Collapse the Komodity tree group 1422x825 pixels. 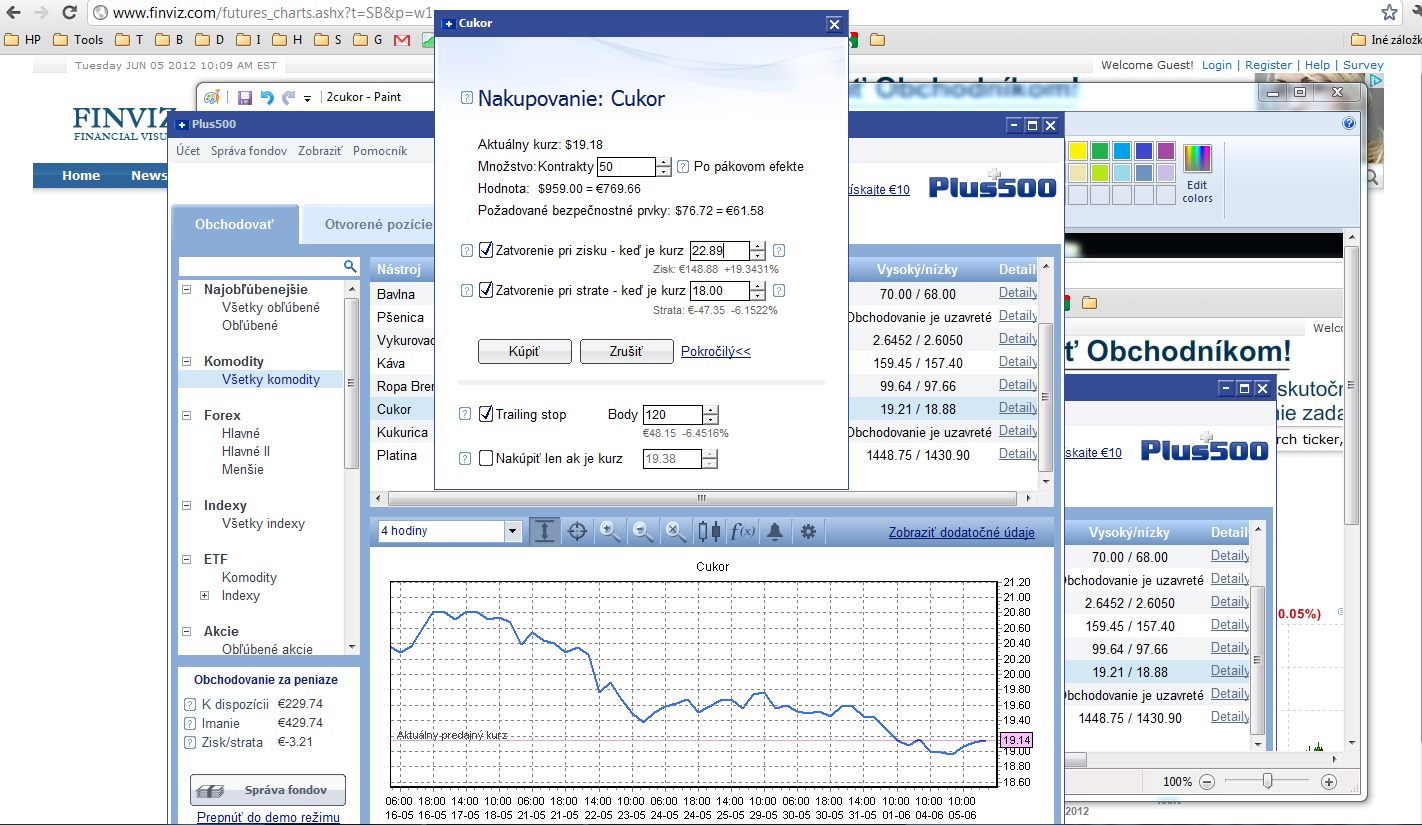[186, 362]
